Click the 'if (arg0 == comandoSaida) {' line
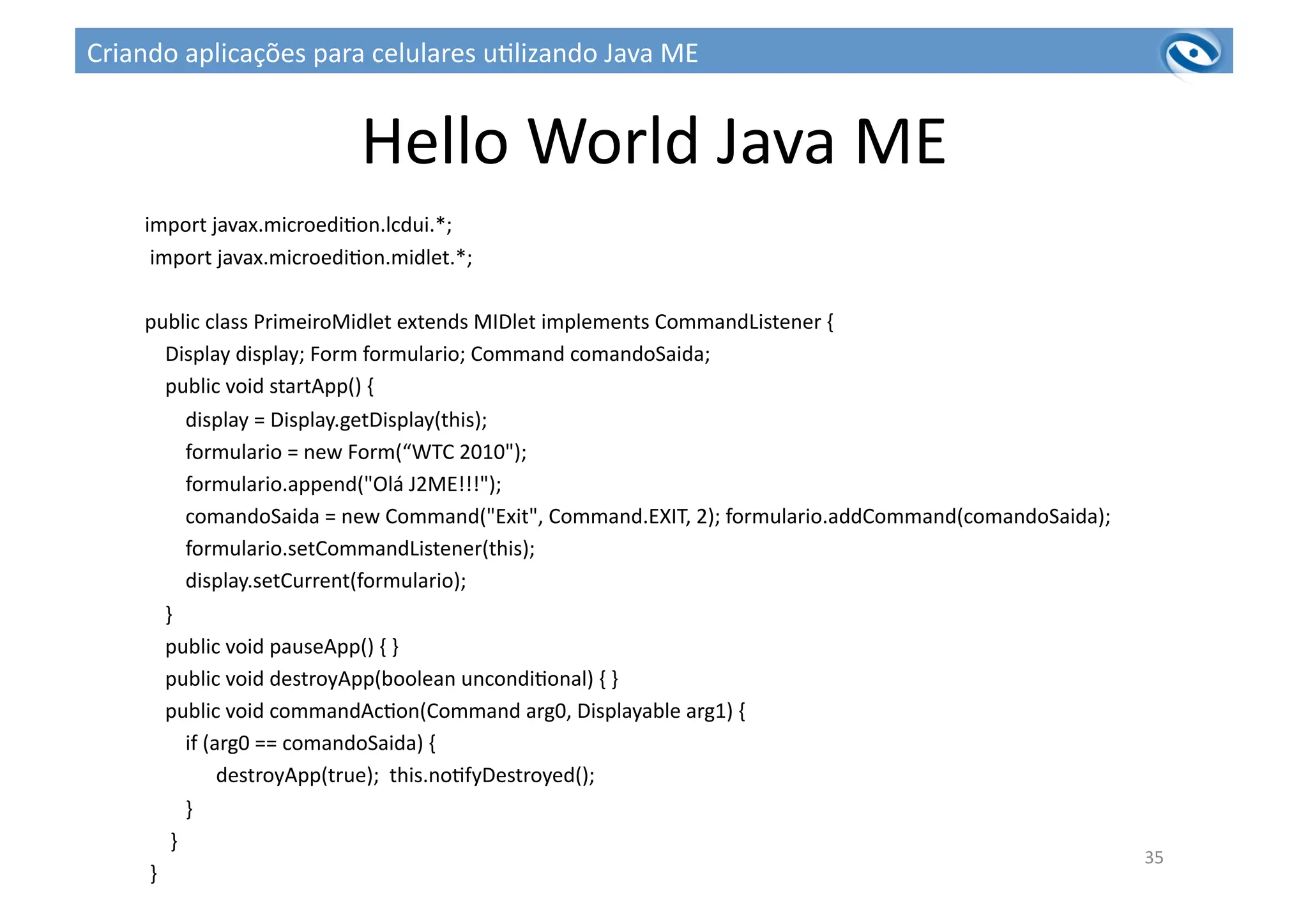This screenshot has height=924, width=1308. [310, 743]
